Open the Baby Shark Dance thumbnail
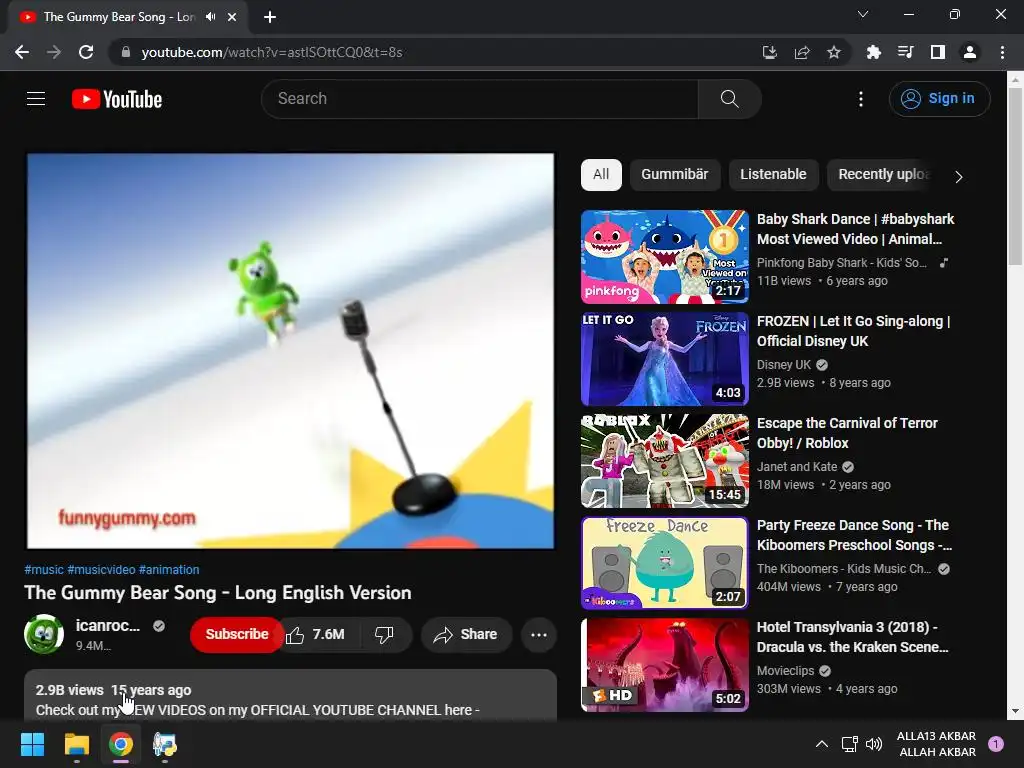The height and width of the screenshot is (768, 1024). click(665, 257)
